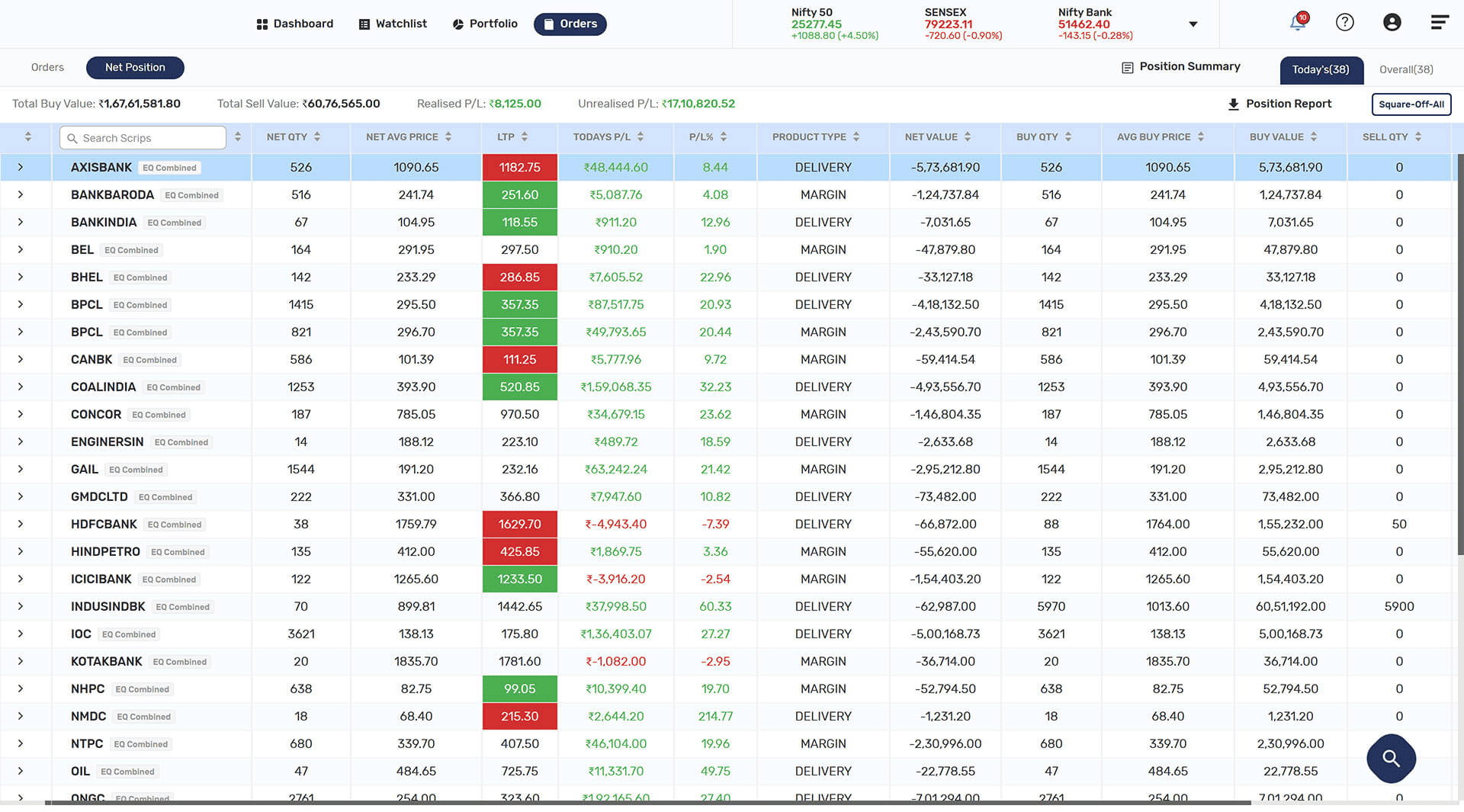Sort by LTP column arrows
1464x812 pixels.
[525, 137]
